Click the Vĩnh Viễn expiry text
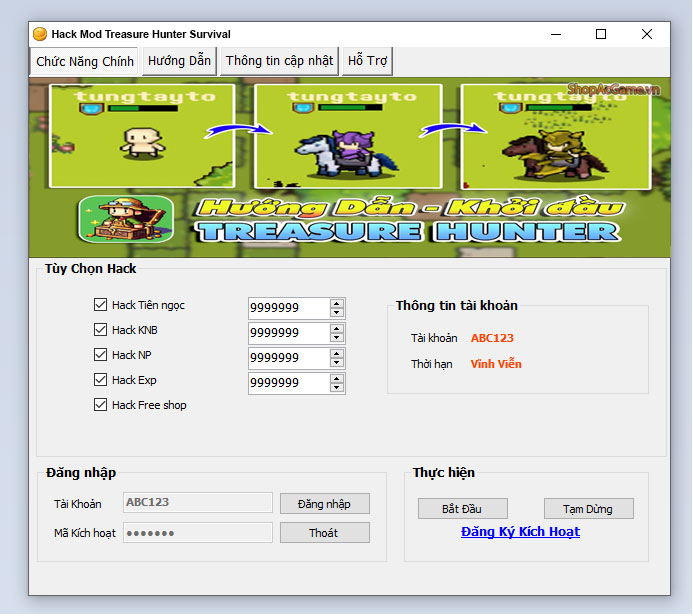The height and width of the screenshot is (616, 693). click(496, 364)
